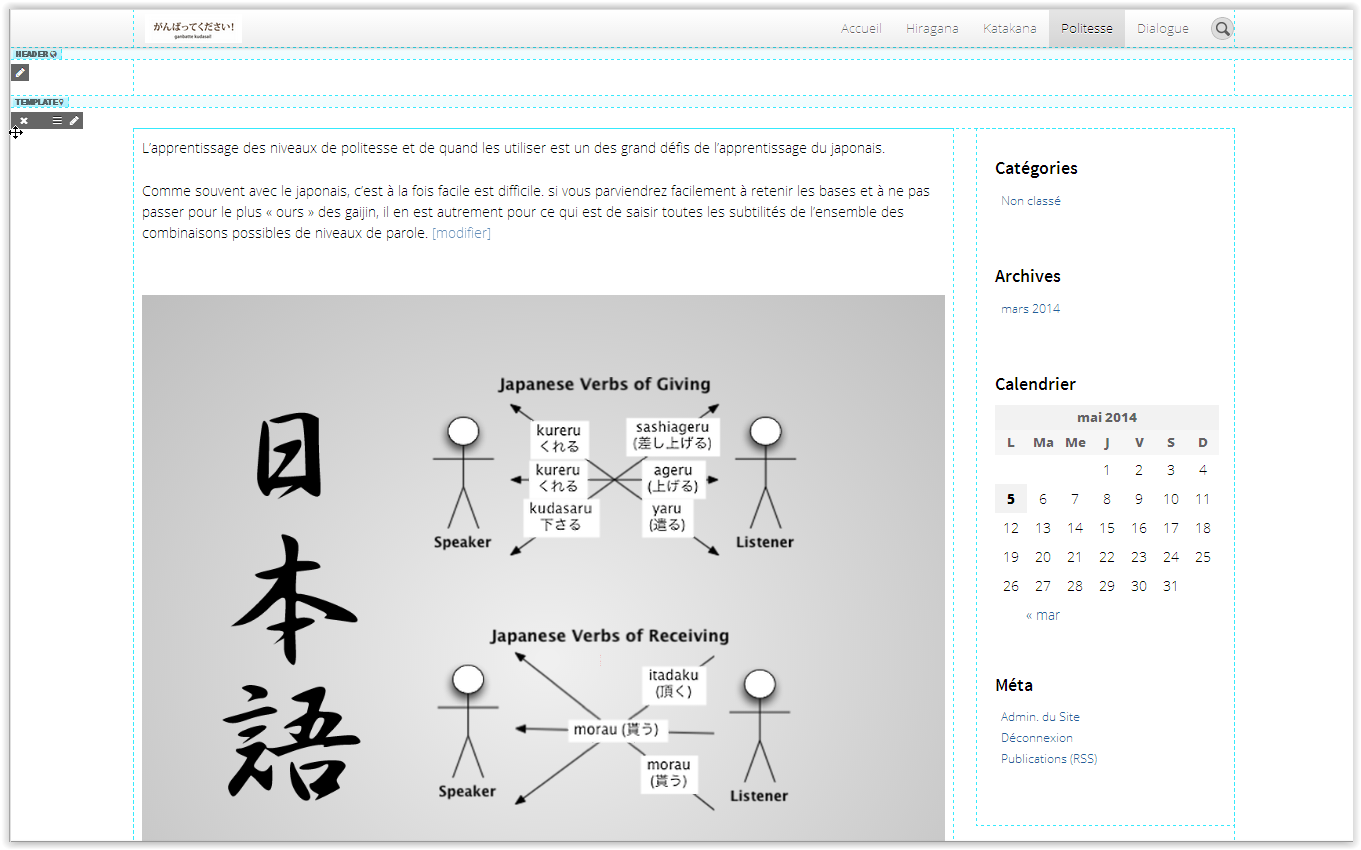Image resolution: width=1361 pixels, height=850 pixels.
Task: Go to Accueil menu item
Action: [861, 28]
